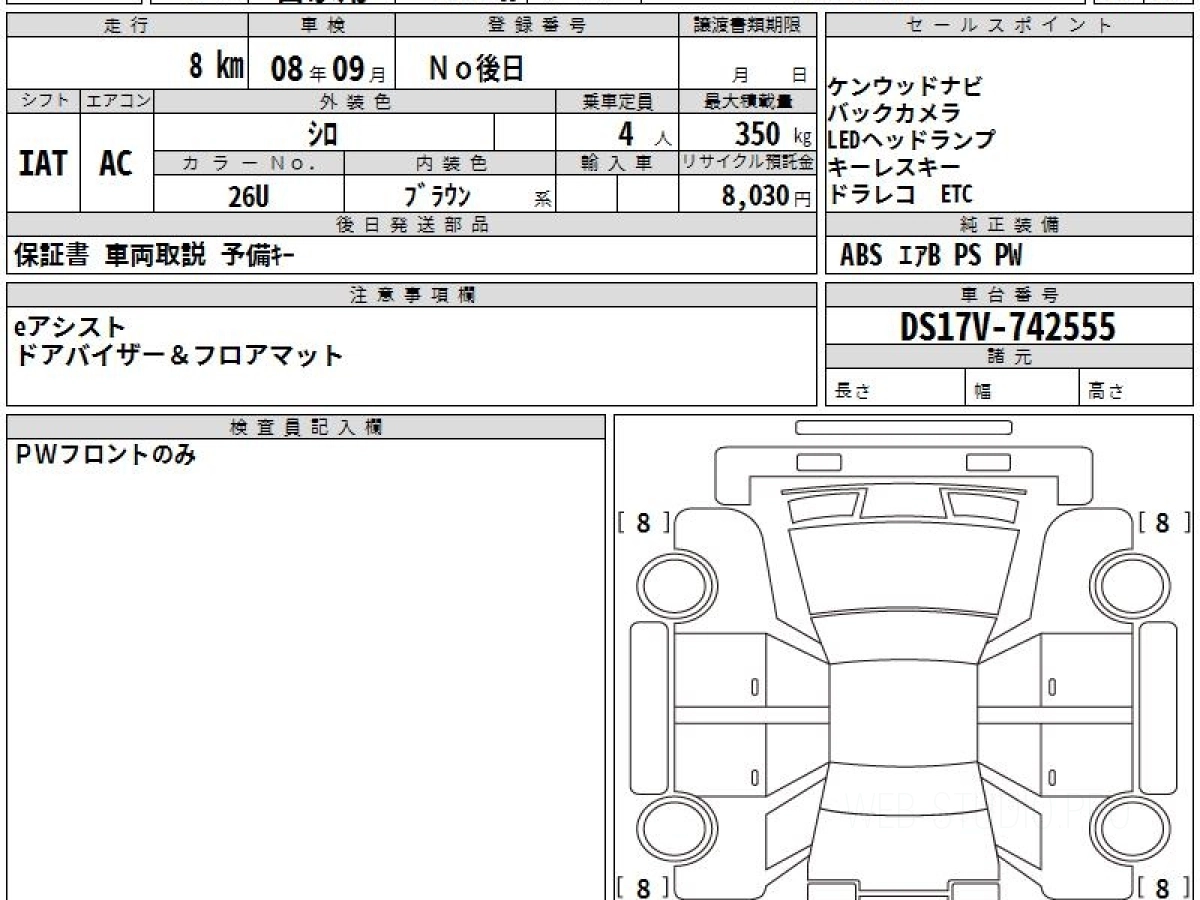This screenshot has width=1200, height=900.
Task: Click the PWフロントのみ inspector note
Action: pos(105,455)
